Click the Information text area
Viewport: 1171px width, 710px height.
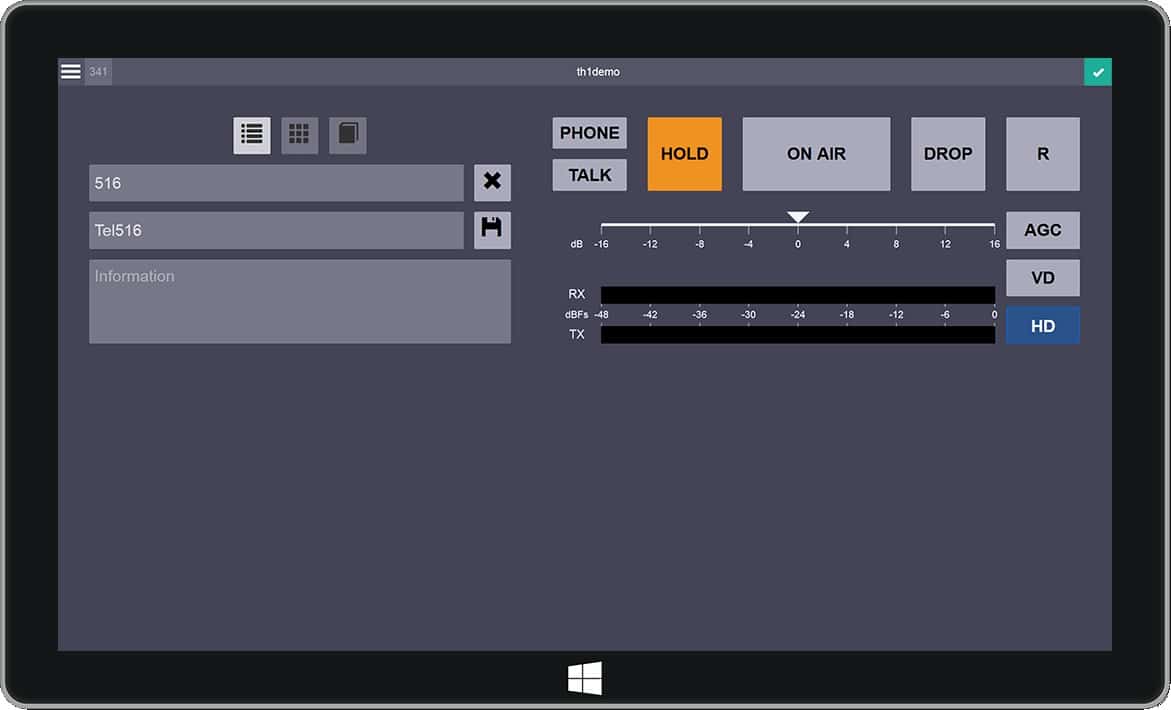pyautogui.click(x=300, y=302)
